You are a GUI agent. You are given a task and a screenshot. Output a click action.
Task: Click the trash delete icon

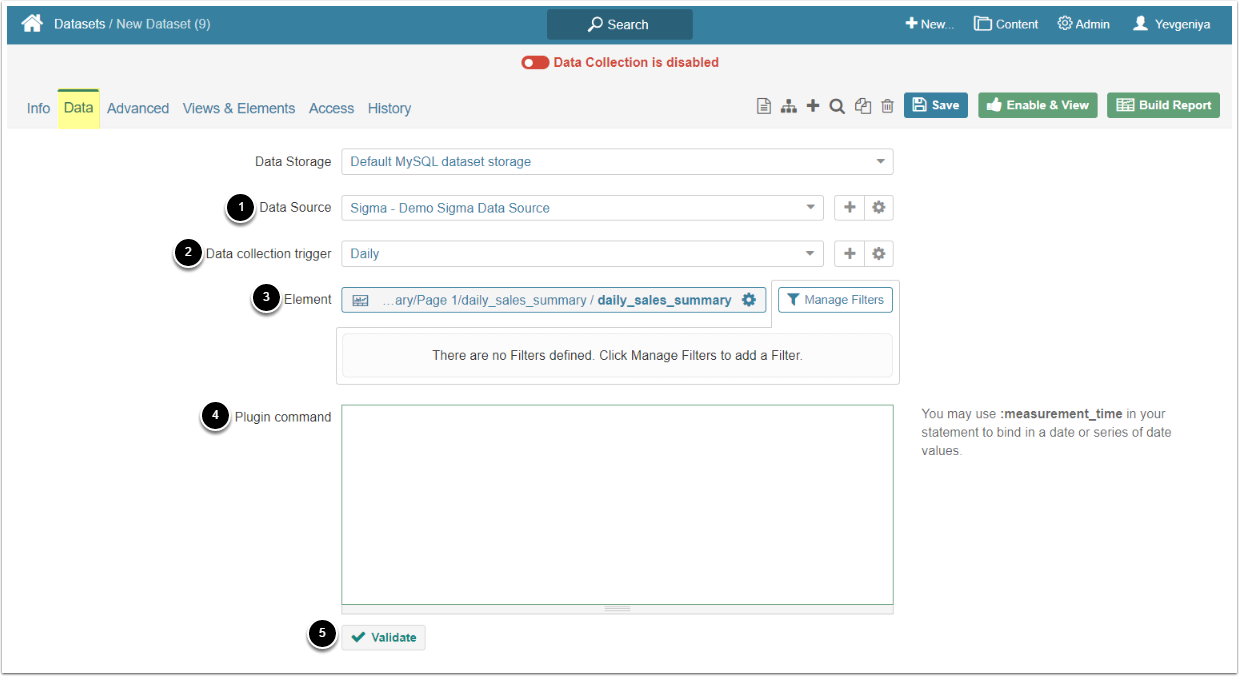(887, 106)
